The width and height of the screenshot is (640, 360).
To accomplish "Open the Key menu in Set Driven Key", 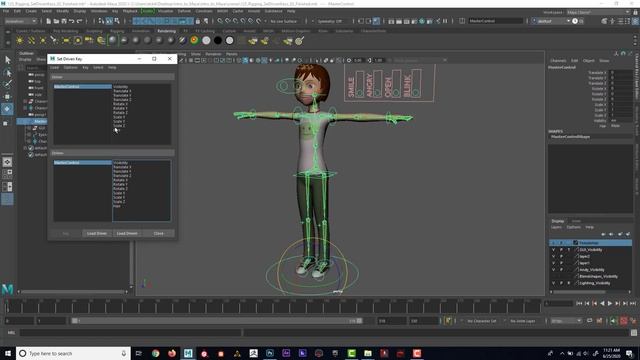I will [x=85, y=67].
